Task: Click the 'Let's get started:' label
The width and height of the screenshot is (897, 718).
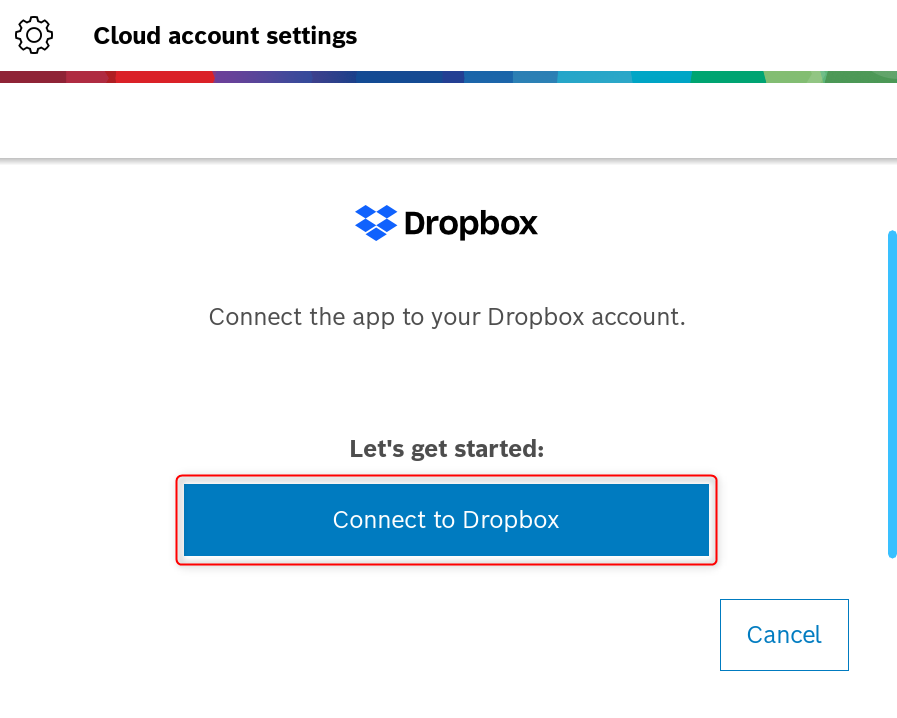Action: (x=447, y=449)
